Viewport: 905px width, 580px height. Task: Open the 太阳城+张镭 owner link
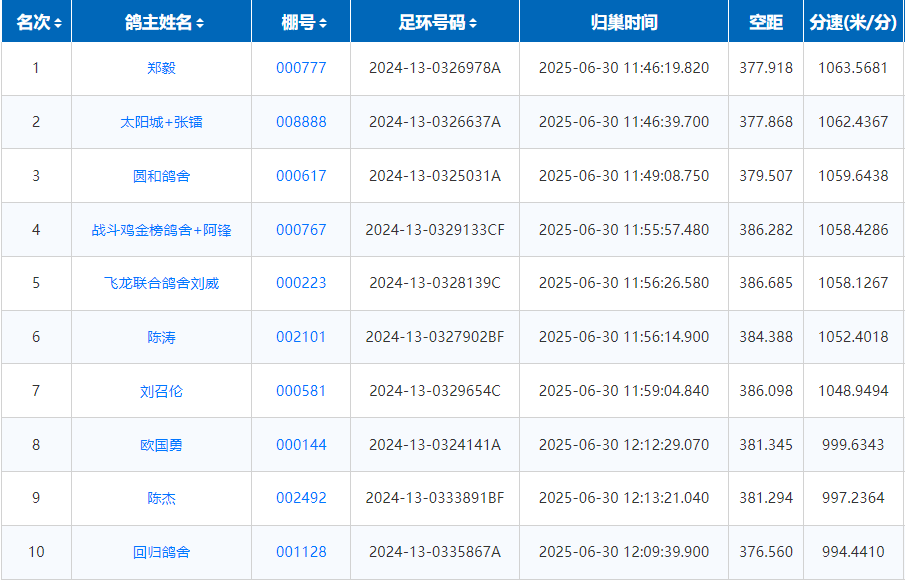161,122
